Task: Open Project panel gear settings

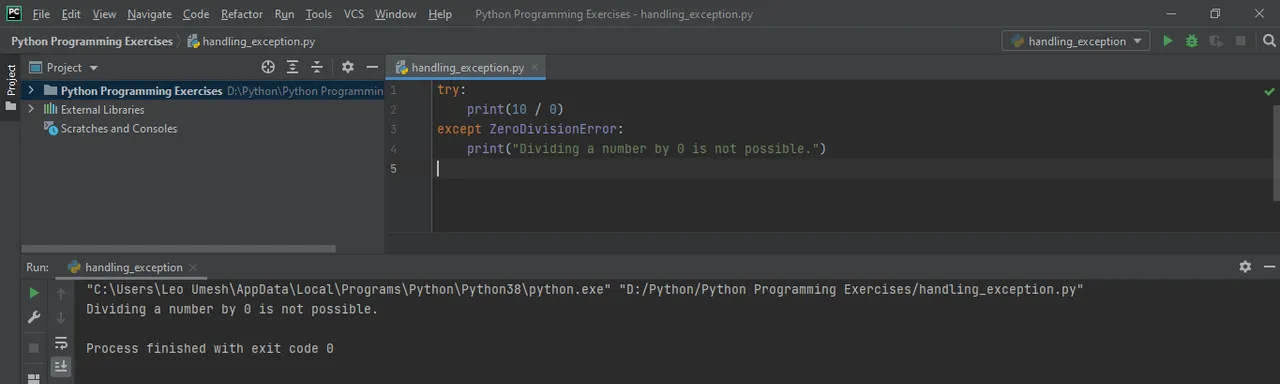Action: [x=347, y=67]
